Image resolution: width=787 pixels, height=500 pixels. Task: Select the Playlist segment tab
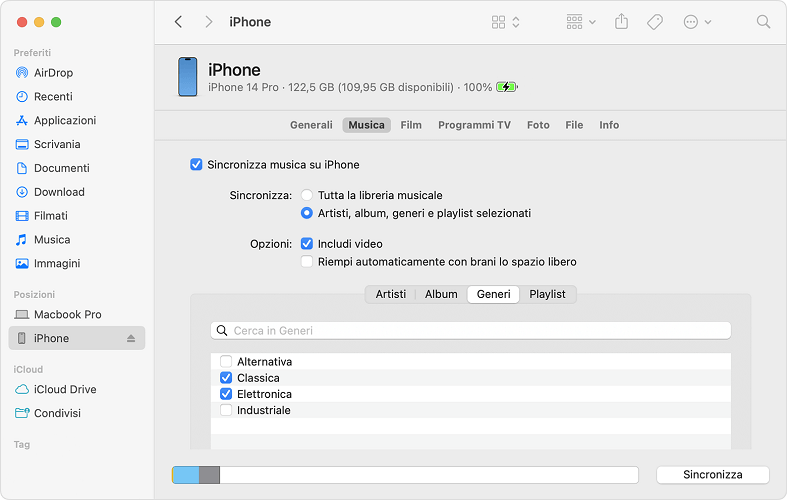pos(547,294)
